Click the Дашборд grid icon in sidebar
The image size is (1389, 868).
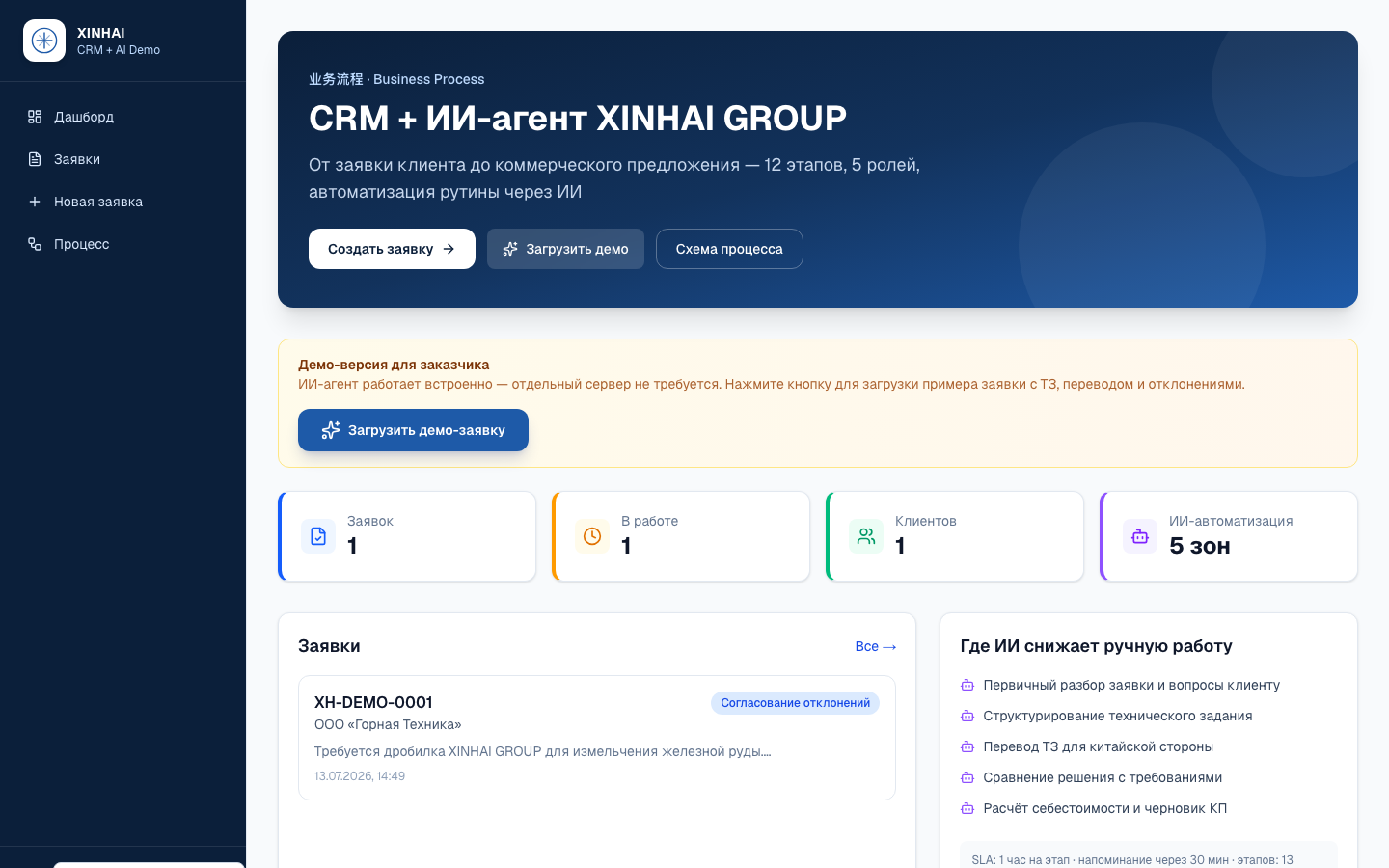click(x=35, y=117)
